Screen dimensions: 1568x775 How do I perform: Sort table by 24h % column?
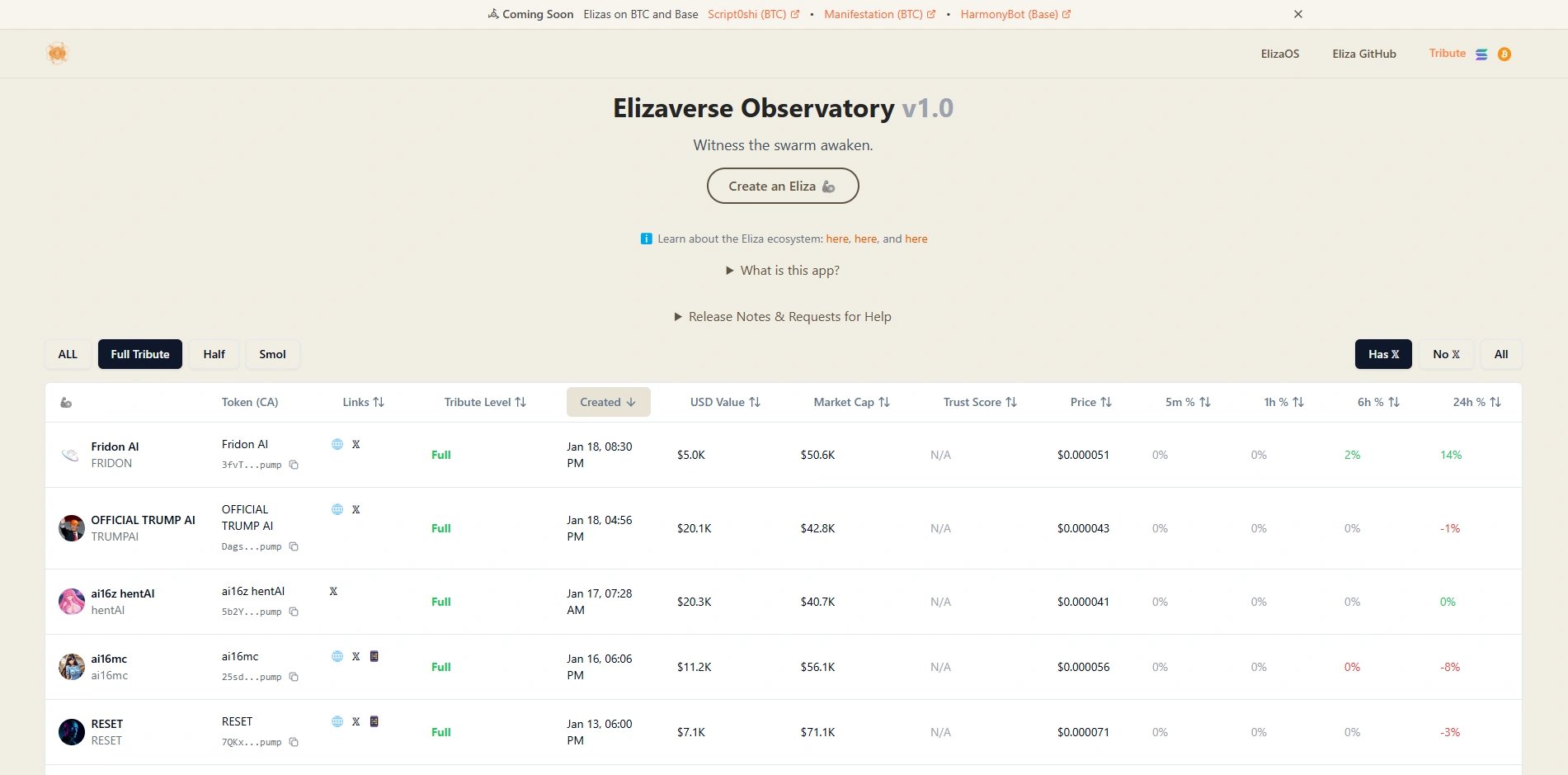pos(1476,403)
